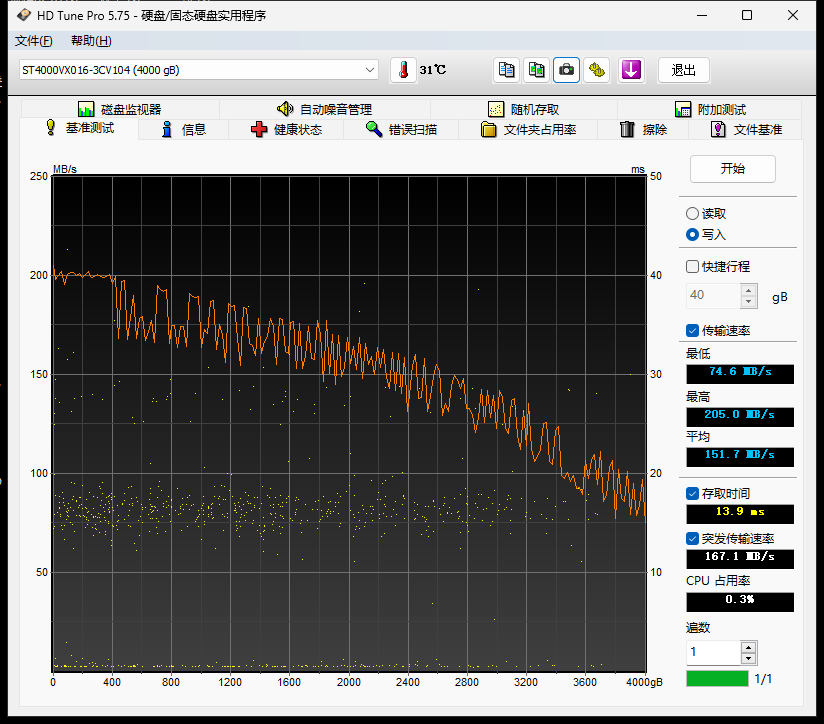Click the lightbulb icon of 基准测试 tab

click(x=50, y=128)
